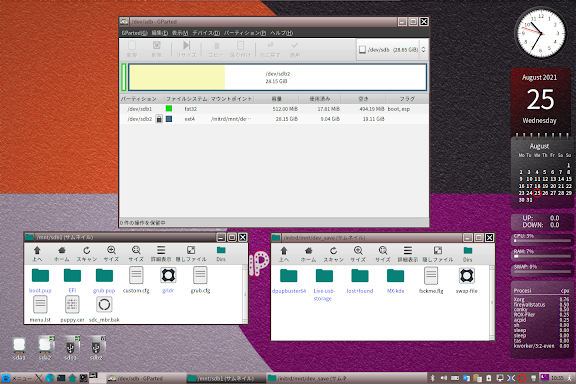576x384 pixels.
Task: Switch to /dev/sdb - GParted taskbar button
Action: coord(145,378)
